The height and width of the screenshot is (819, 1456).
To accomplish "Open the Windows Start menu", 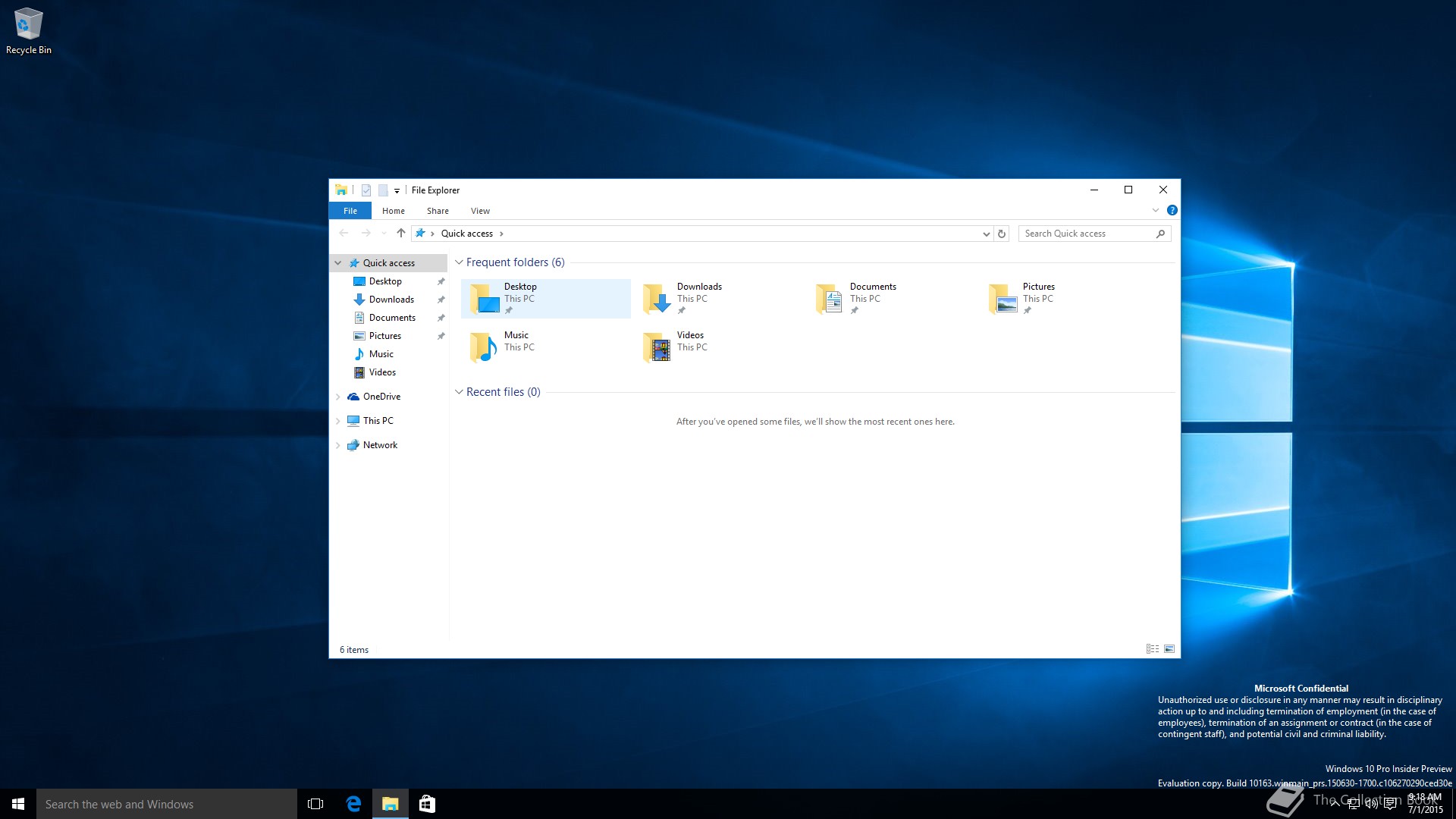I will pyautogui.click(x=18, y=804).
